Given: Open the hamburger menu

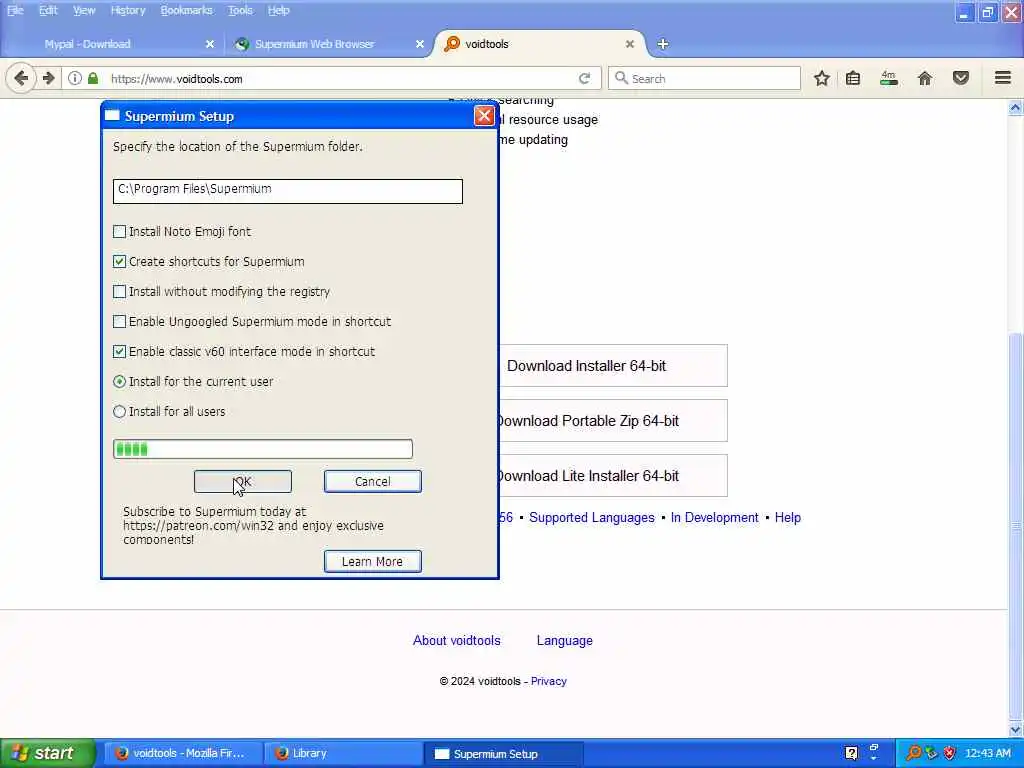Looking at the screenshot, I should pyautogui.click(x=1003, y=78).
